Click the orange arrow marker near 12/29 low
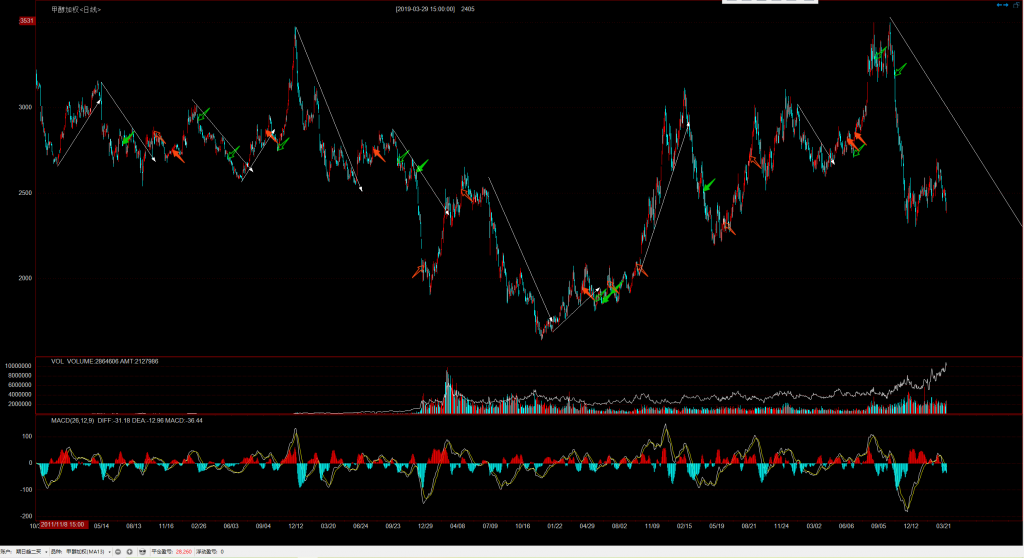The image size is (1024, 558). [419, 271]
